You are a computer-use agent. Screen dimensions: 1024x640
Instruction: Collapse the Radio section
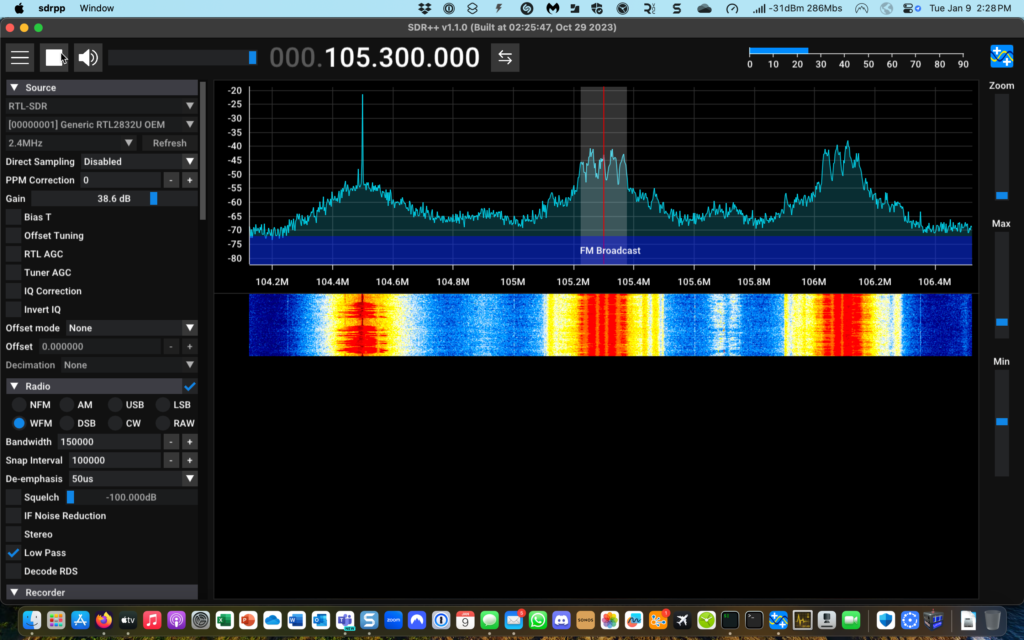click(15, 386)
